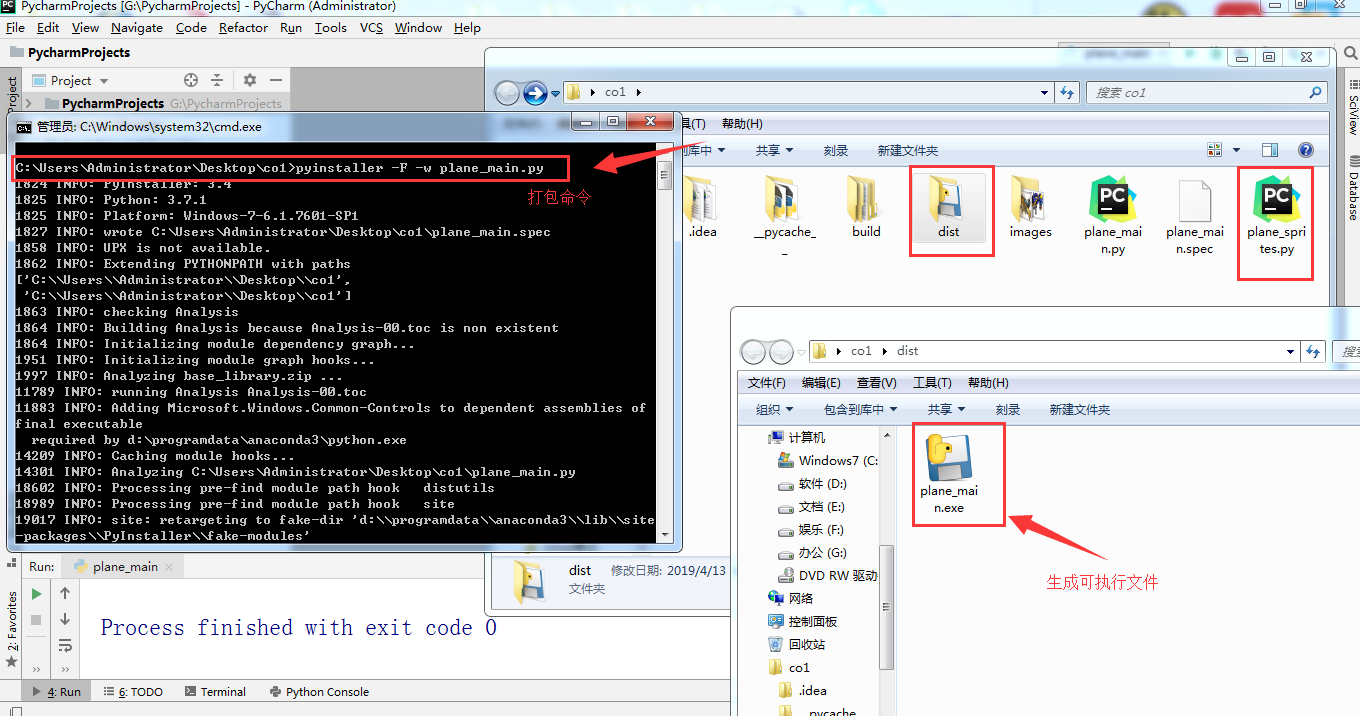1360x716 pixels.
Task: Switch to the Python Console tab
Action: click(318, 691)
